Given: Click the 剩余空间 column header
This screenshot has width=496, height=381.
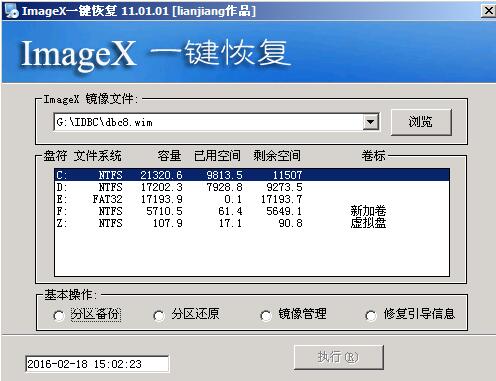Looking at the screenshot, I should tap(277, 156).
